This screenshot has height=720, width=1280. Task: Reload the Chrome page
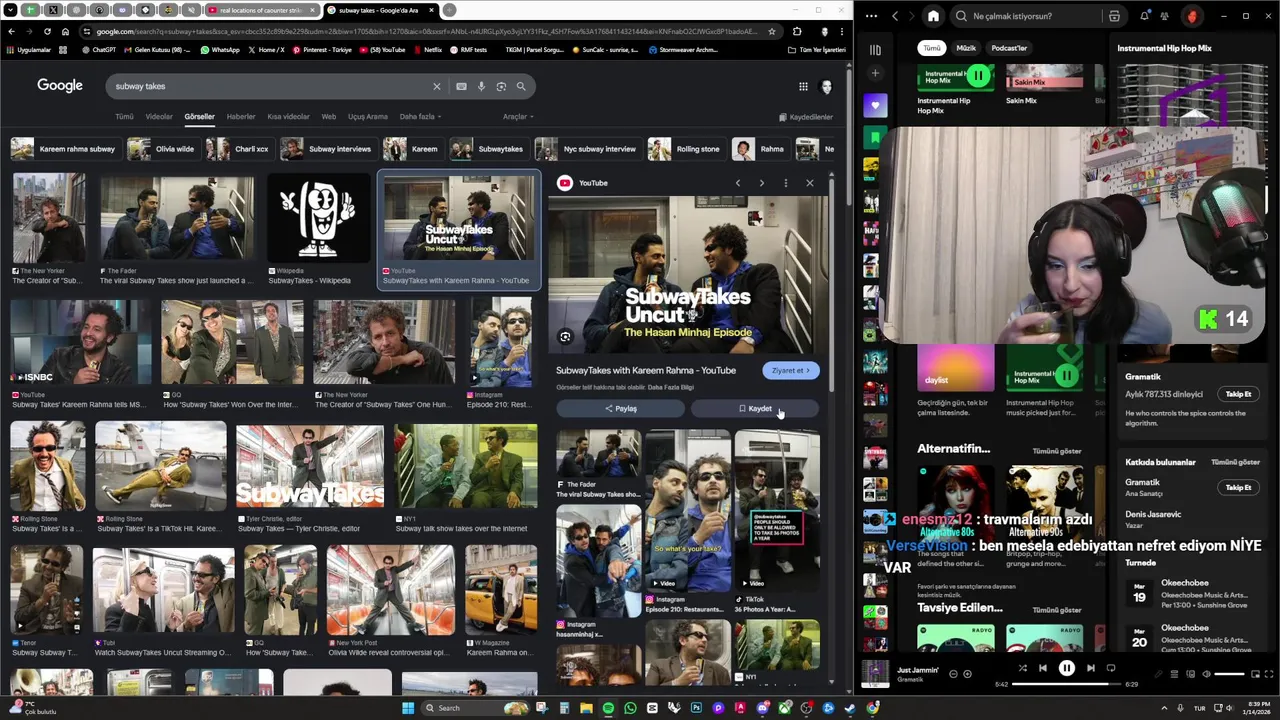(47, 31)
